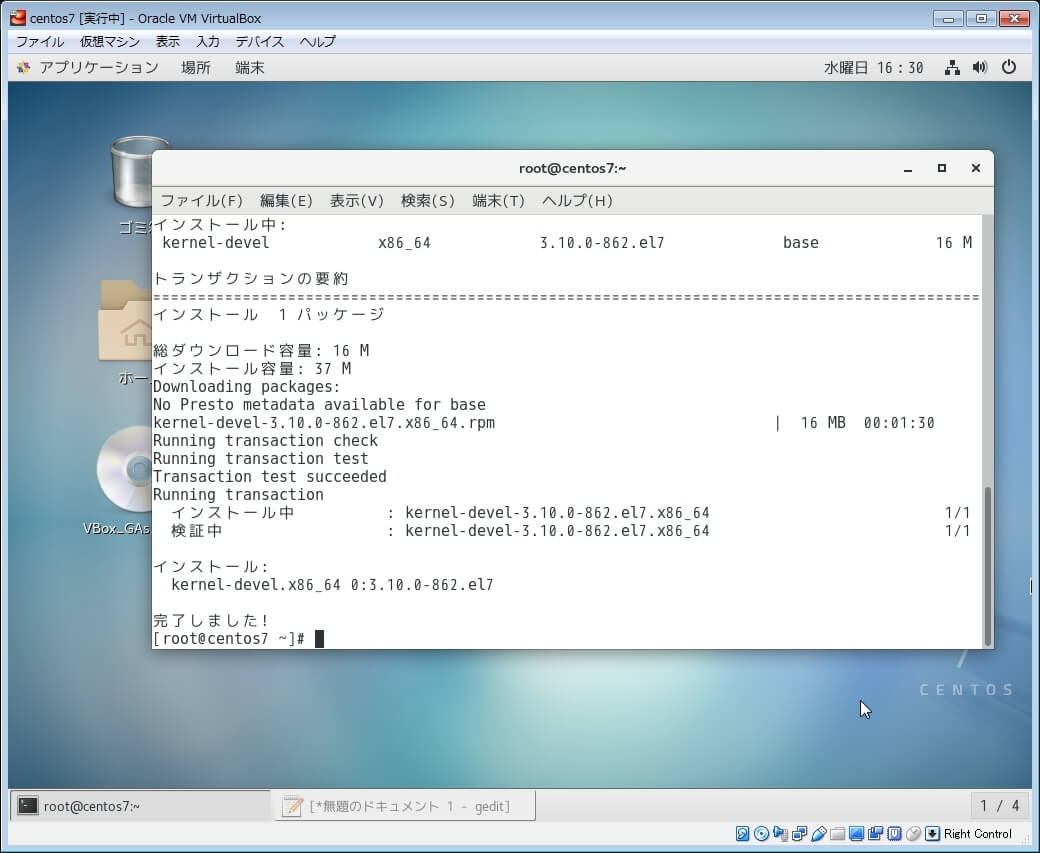Click the hard disk activity icon in VirtualBox status bar
Screen dimensions: 1040x853
pos(743,834)
